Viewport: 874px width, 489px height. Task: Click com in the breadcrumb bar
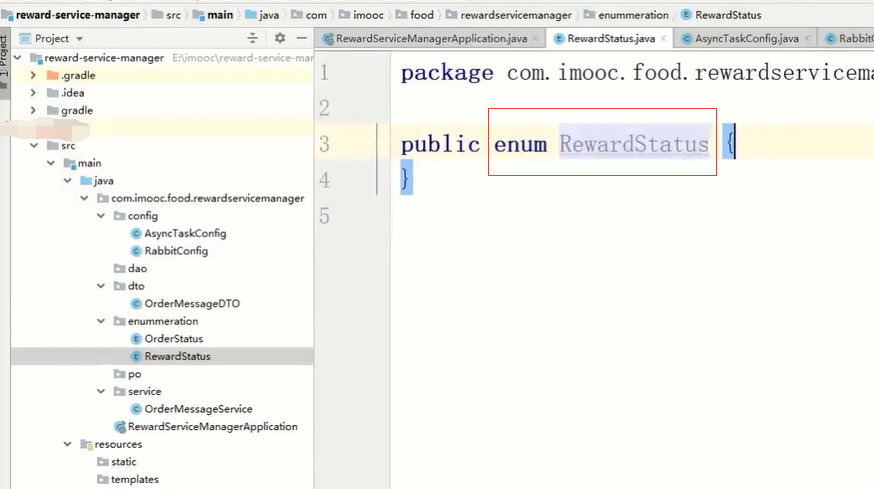tap(316, 15)
